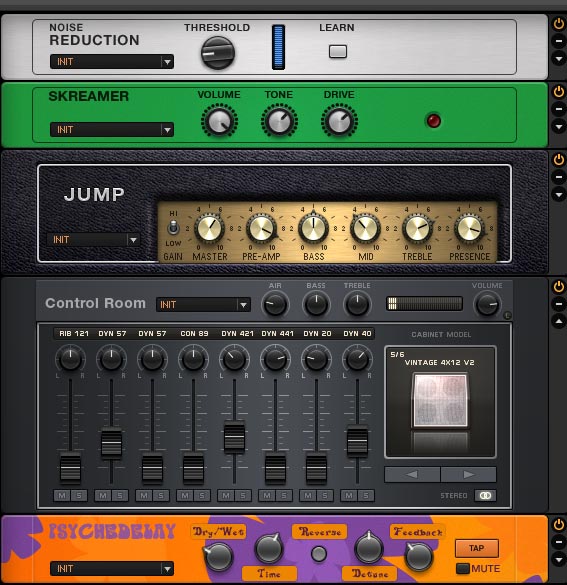
Task: Click the Jump amp Mid knob
Action: coord(365,228)
